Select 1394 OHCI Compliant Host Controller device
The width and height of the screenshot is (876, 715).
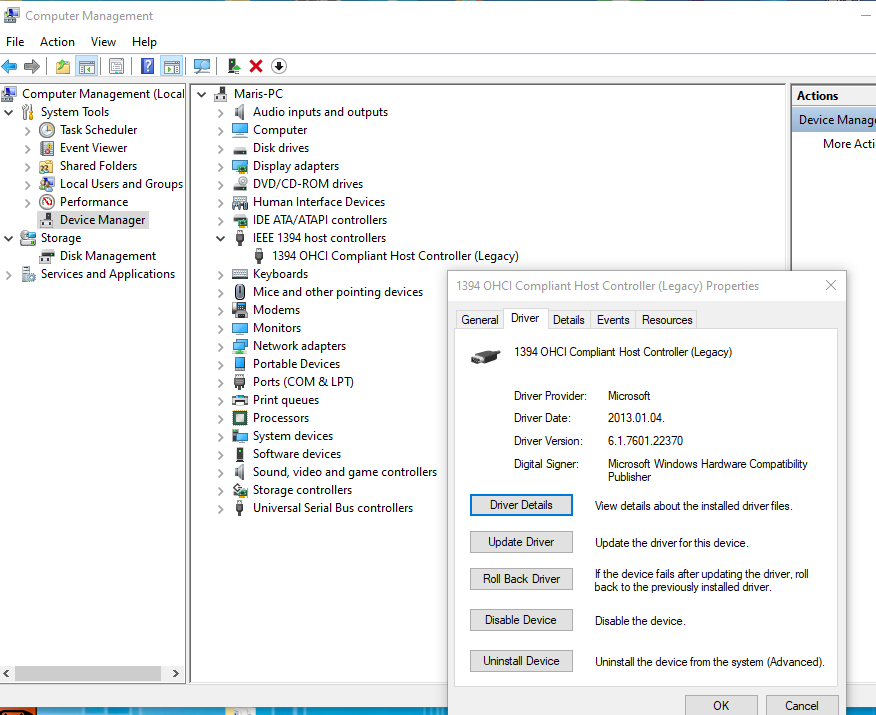coord(395,256)
